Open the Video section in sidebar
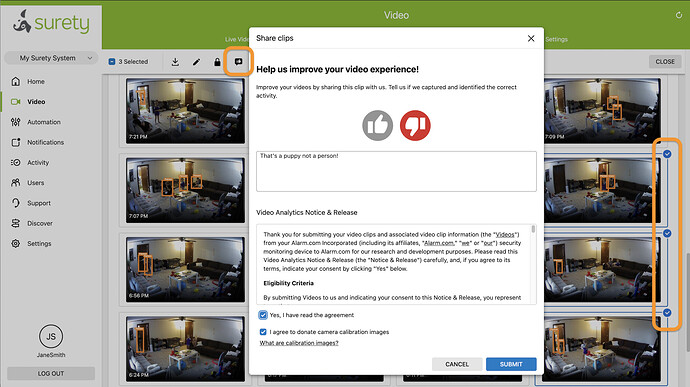 (x=36, y=102)
